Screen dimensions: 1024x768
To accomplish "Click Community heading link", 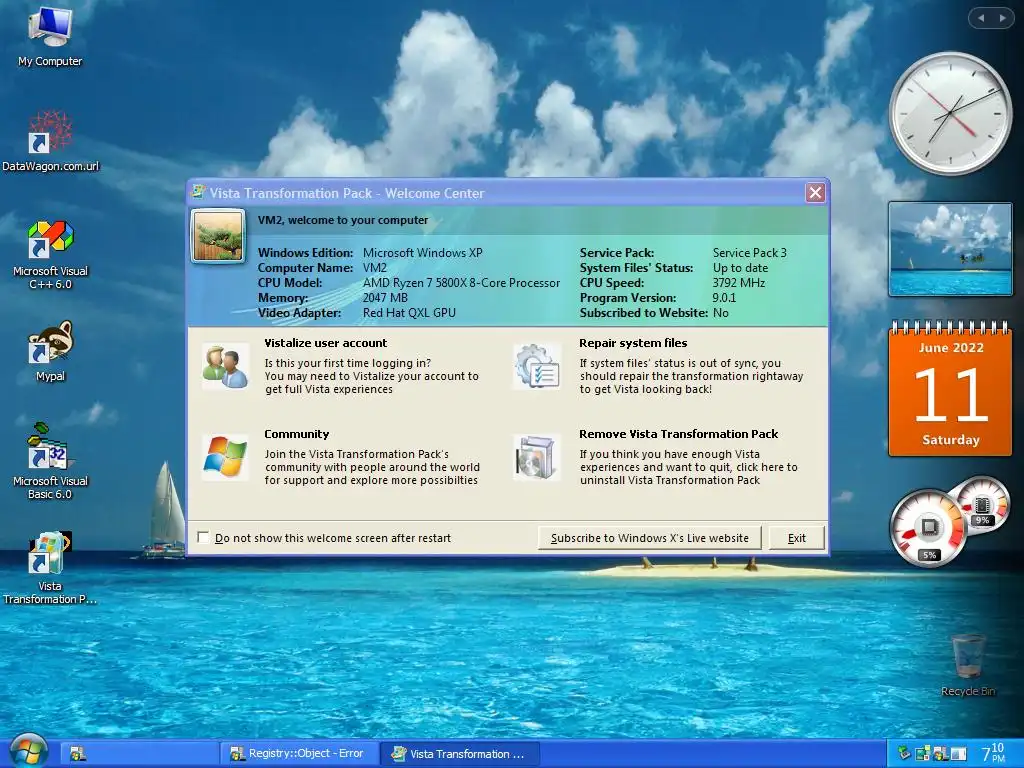I will point(296,434).
